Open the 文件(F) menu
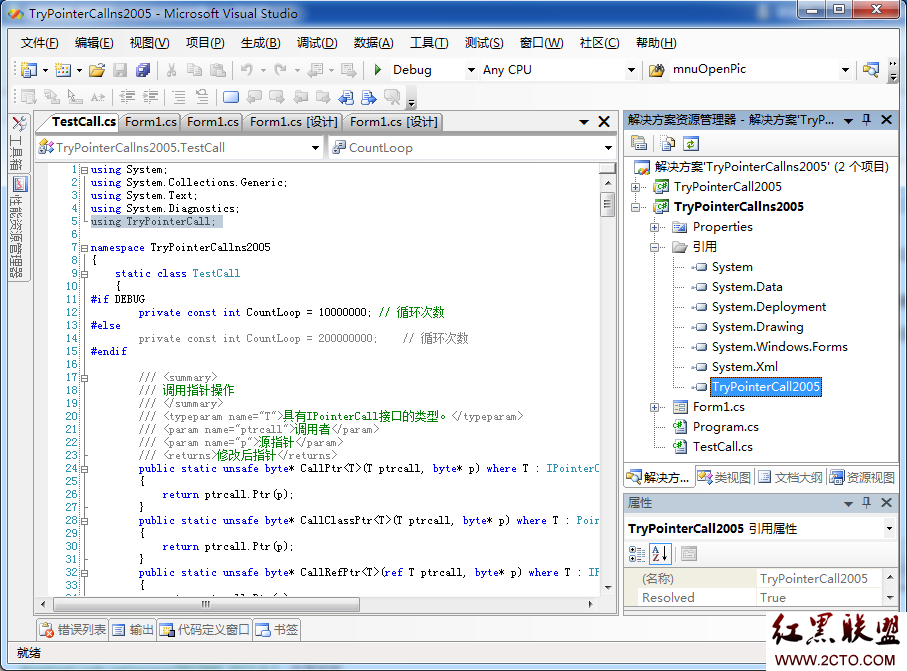This screenshot has width=907, height=671. [39, 43]
